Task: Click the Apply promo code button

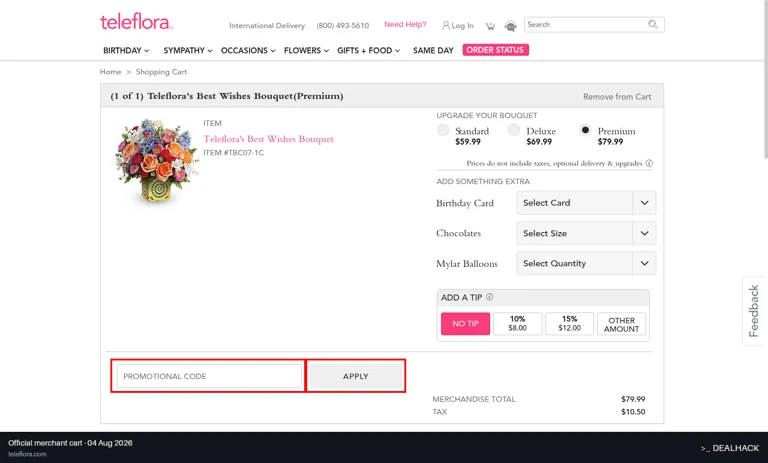Action: 356,376
